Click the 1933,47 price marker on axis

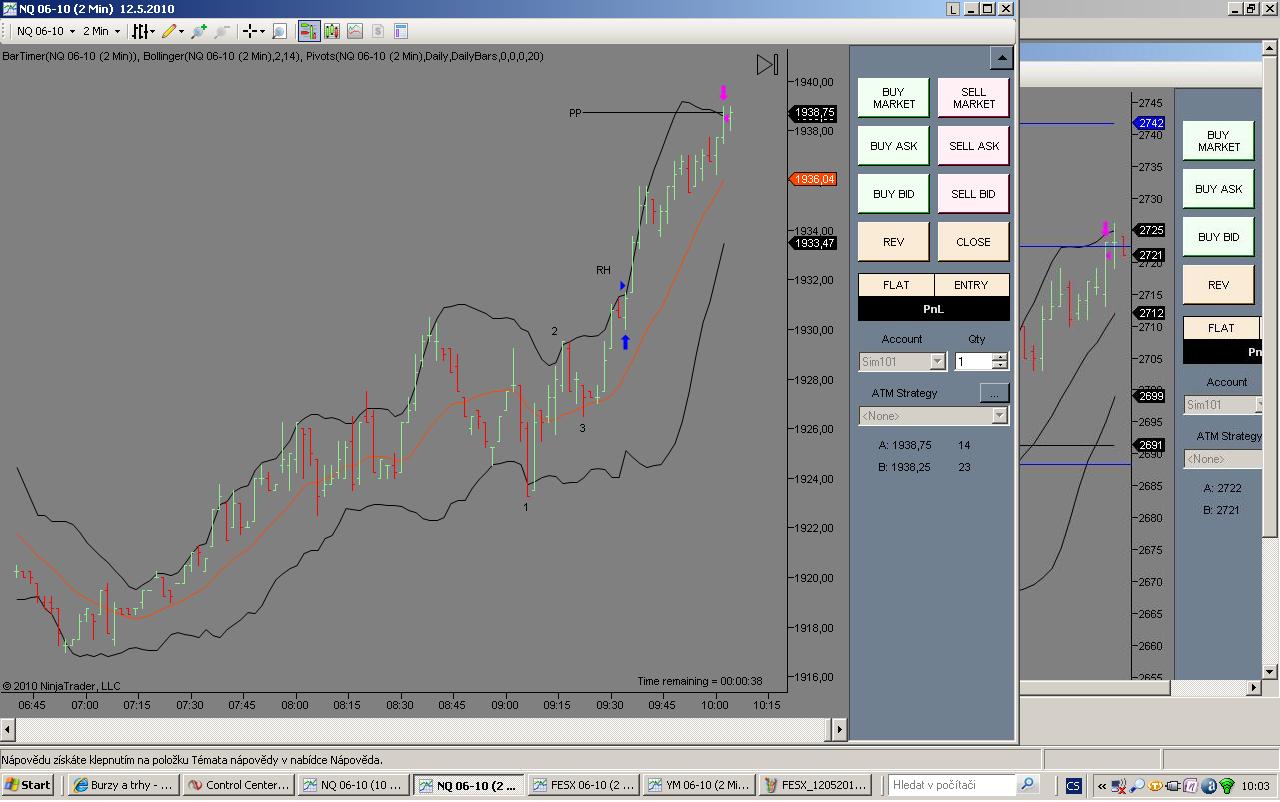tap(813, 243)
